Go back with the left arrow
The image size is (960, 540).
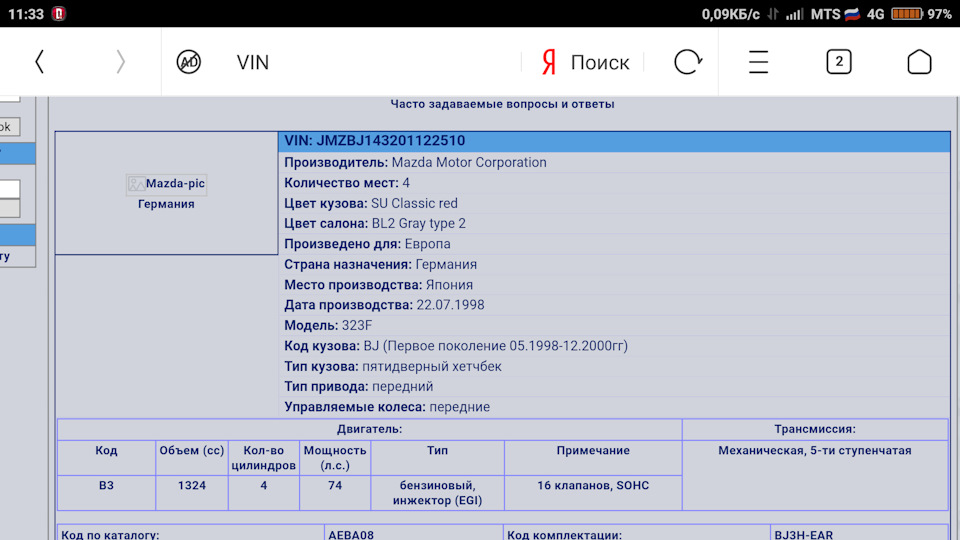click(x=40, y=62)
